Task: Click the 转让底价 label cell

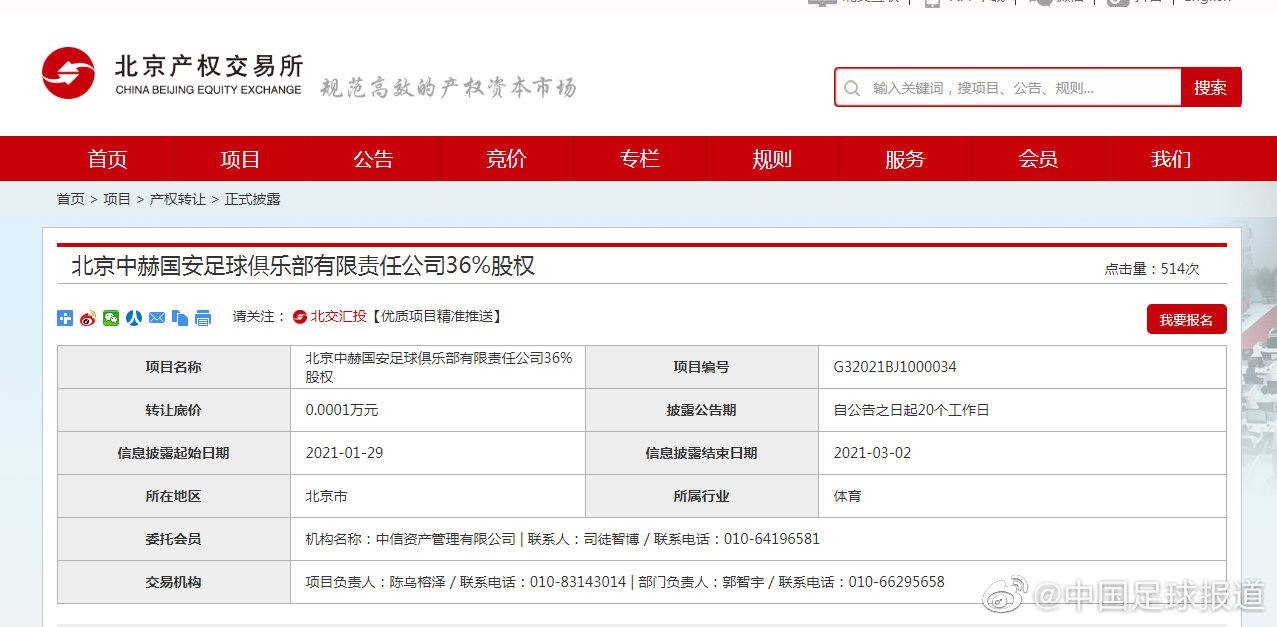Action: pos(174,410)
